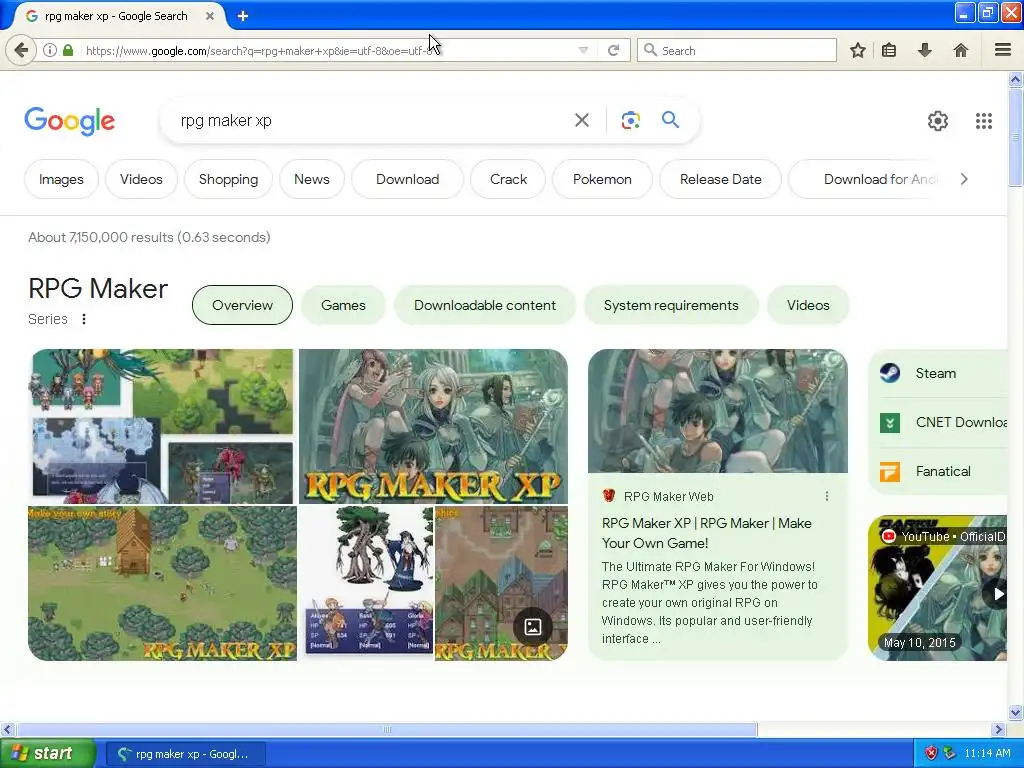Open the bookmarks list icon
Viewport: 1024px width, 768px height.
(889, 50)
